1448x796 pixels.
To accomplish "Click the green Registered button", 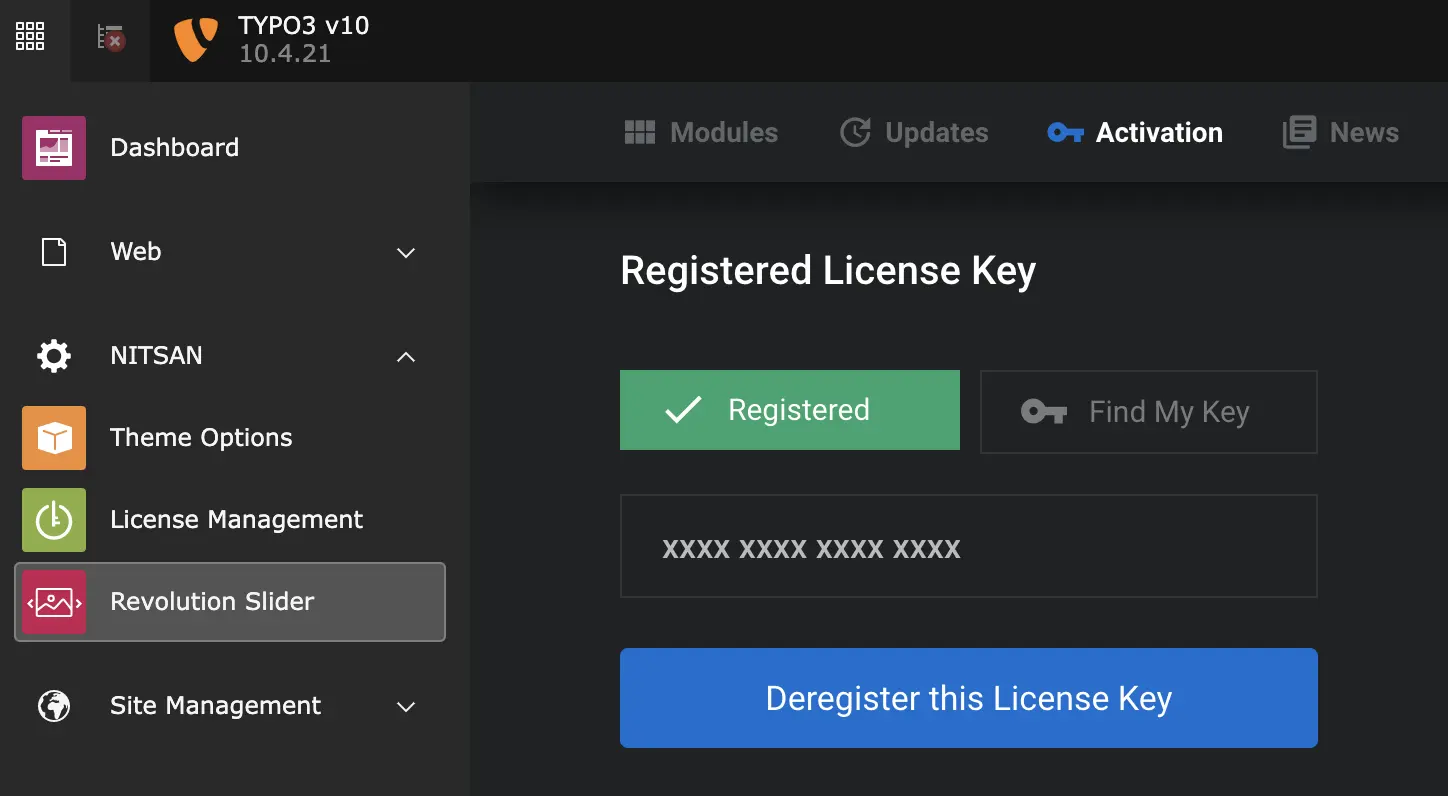I will [790, 410].
